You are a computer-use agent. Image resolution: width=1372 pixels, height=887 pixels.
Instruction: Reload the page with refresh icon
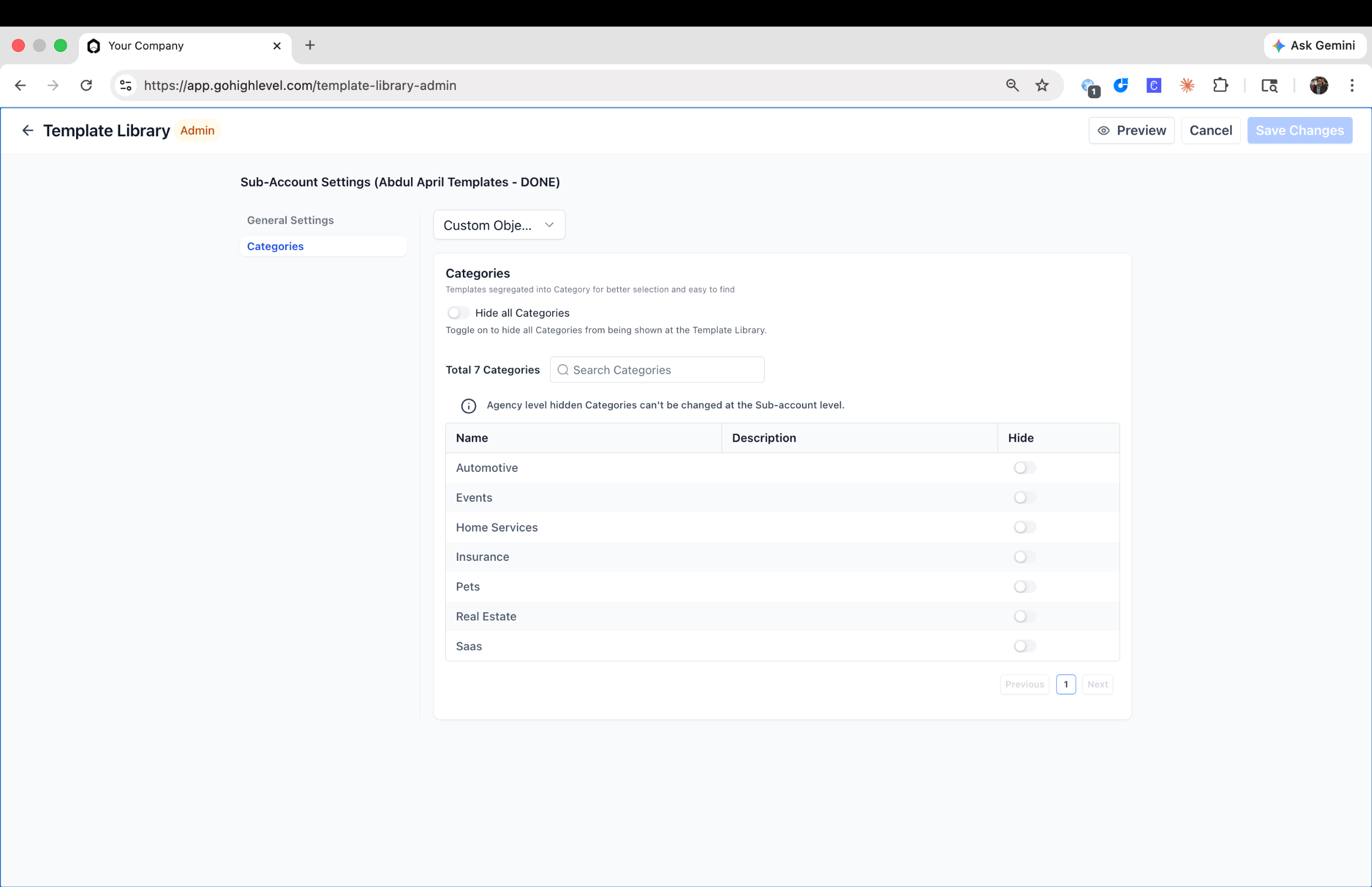[86, 86]
